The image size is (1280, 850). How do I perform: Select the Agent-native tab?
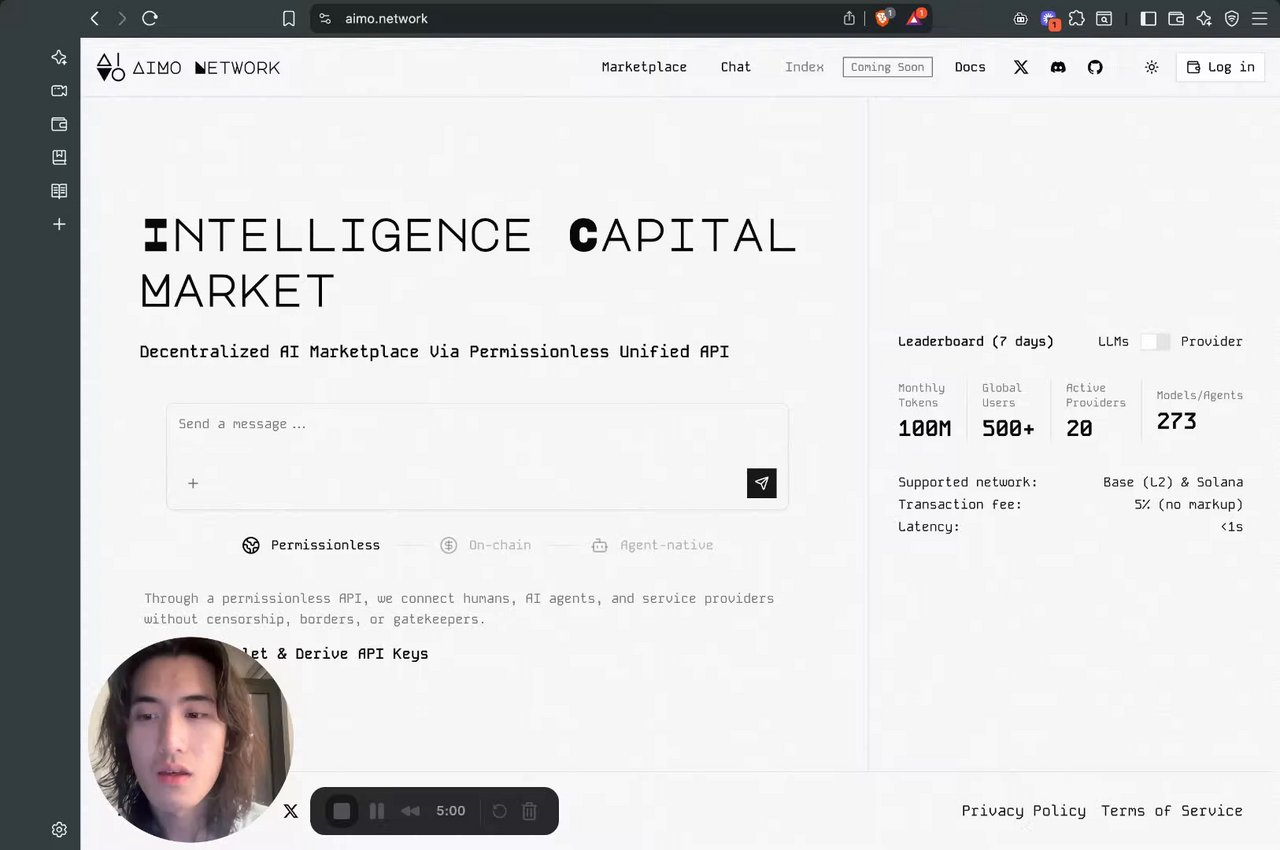tap(652, 545)
